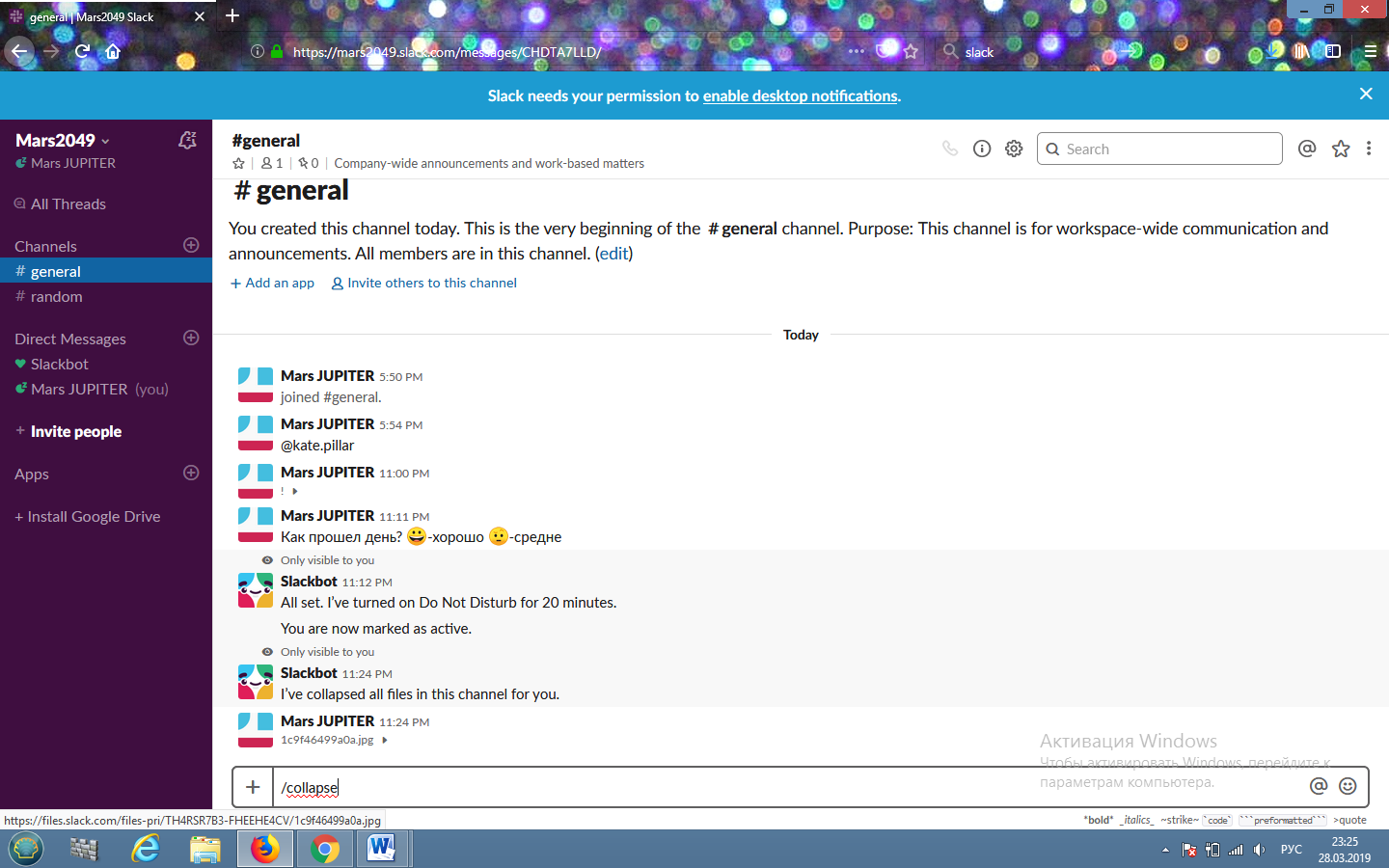Open the Action Center flag tray icon
Image resolution: width=1389 pixels, height=868 pixels.
tap(1188, 850)
